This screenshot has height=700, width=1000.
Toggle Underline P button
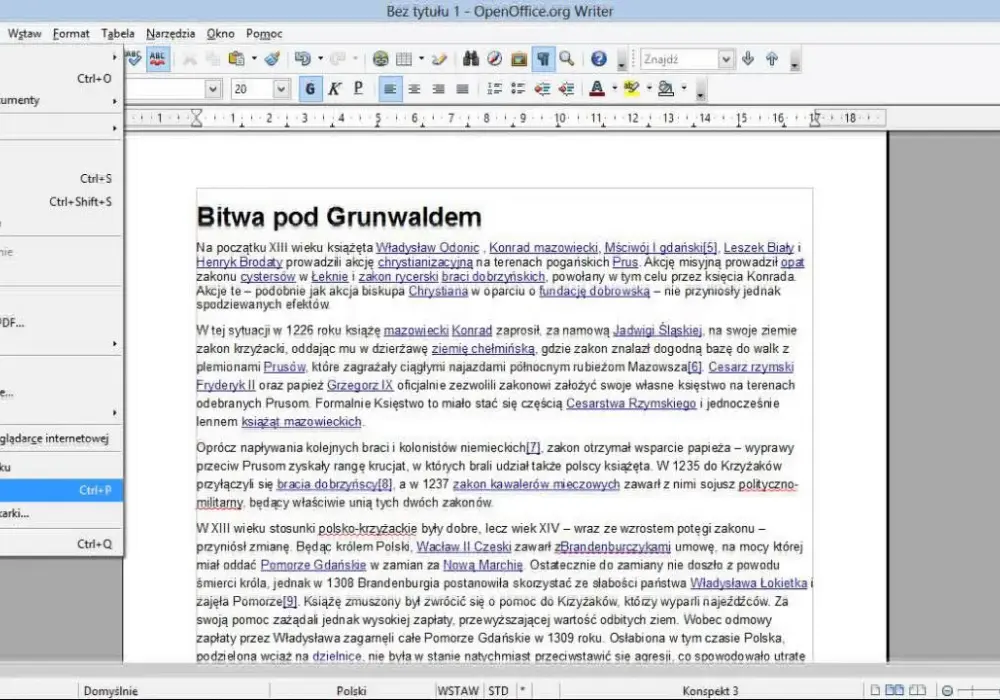tap(358, 89)
